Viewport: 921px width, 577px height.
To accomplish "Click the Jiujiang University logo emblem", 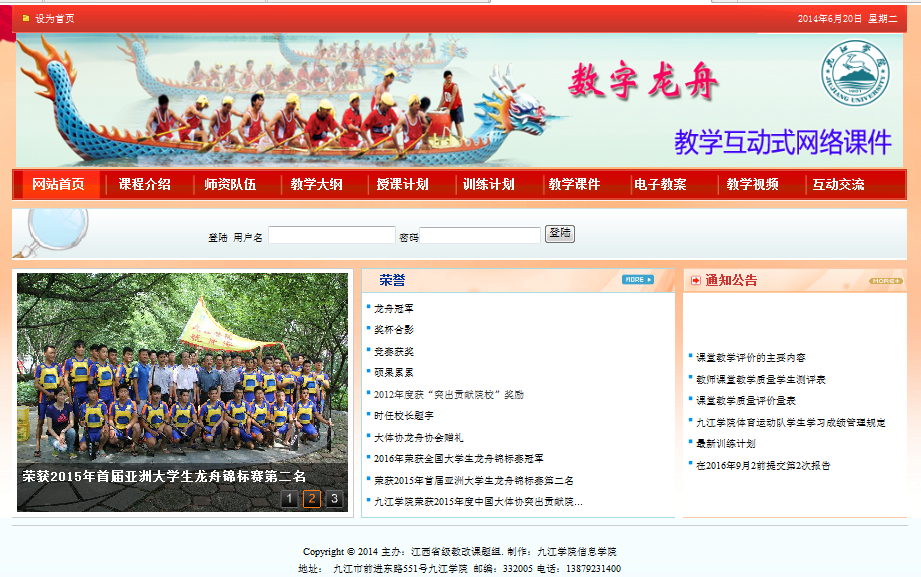I will (855, 77).
